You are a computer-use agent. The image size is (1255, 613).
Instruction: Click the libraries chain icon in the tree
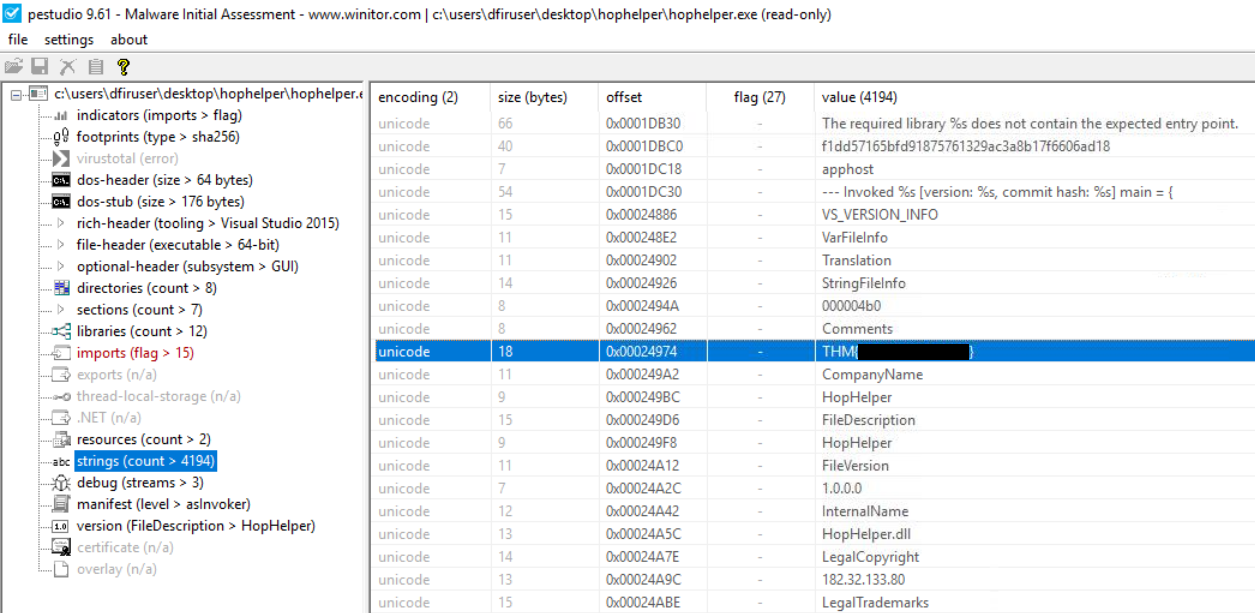[x=61, y=331]
